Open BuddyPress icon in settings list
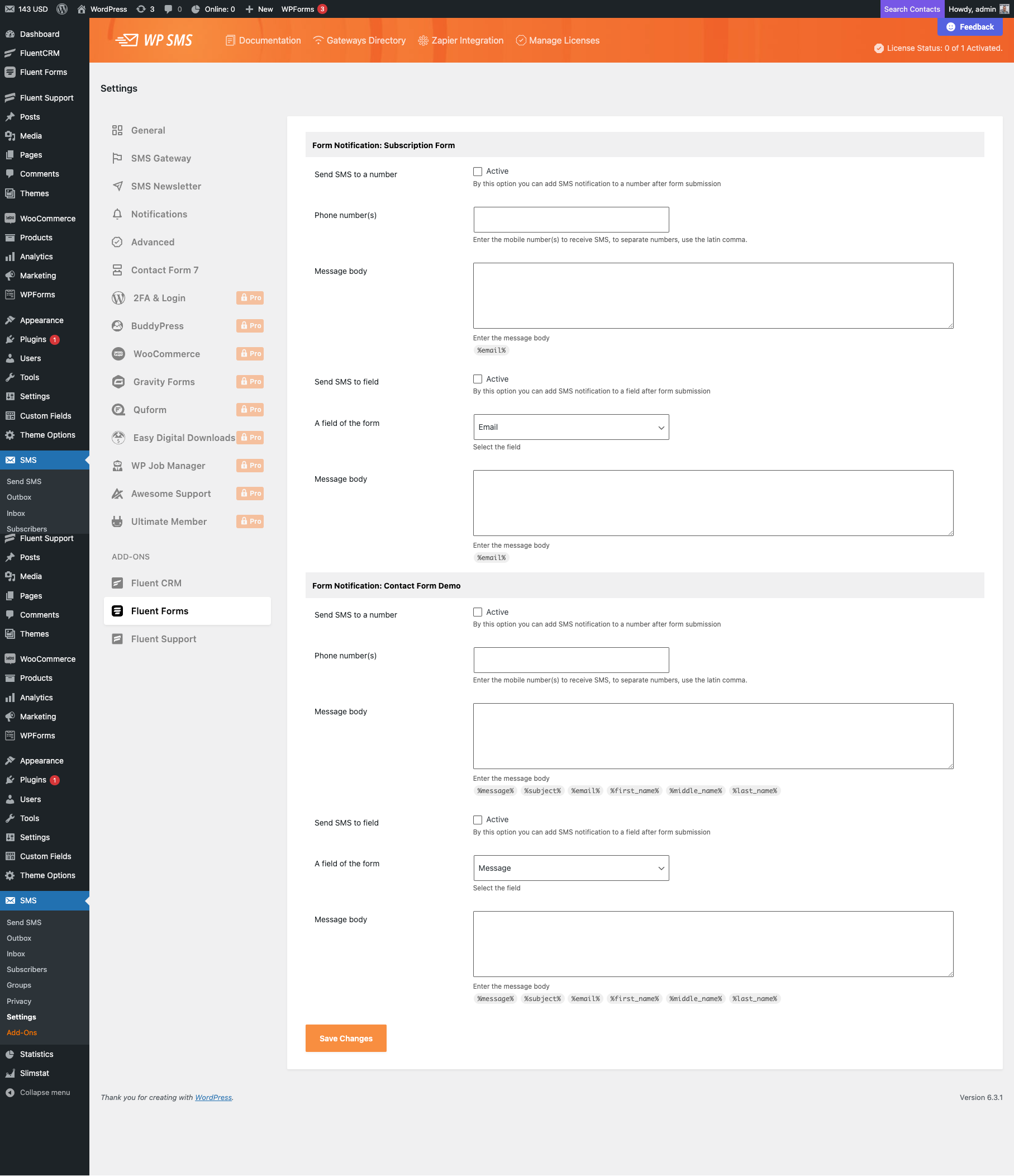The width and height of the screenshot is (1014, 1176). [117, 326]
